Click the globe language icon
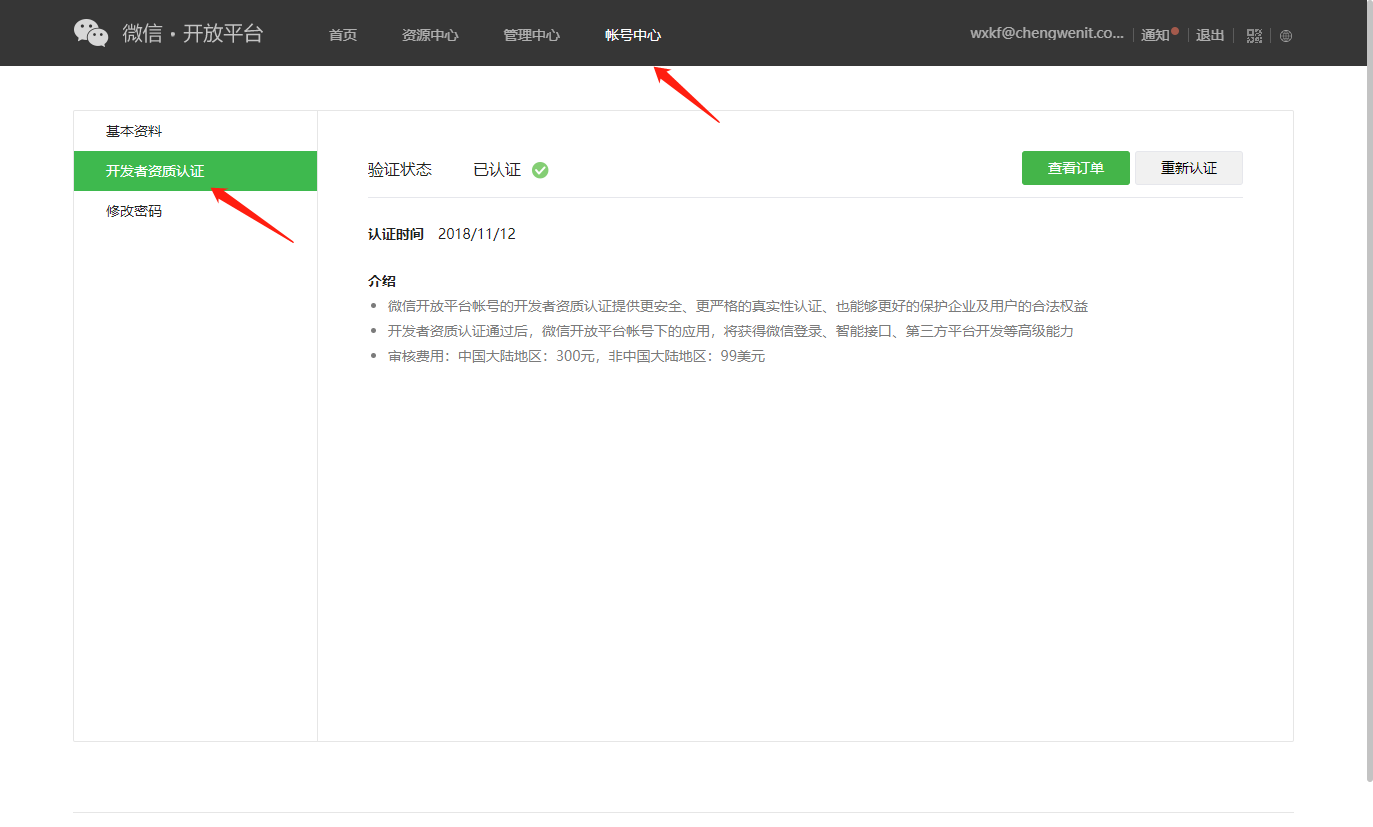Image resolution: width=1373 pixels, height=827 pixels. pos(1286,35)
